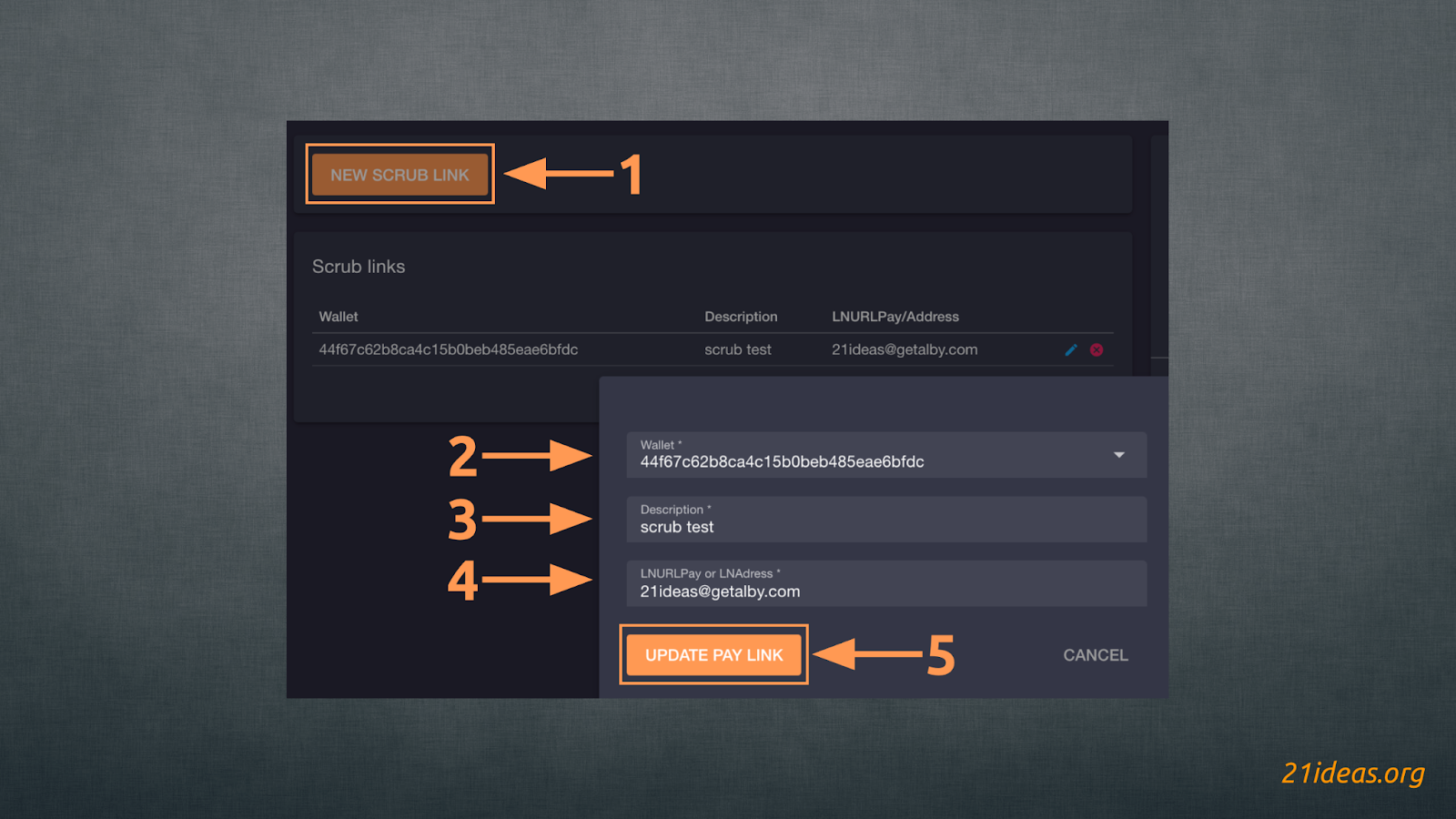Expand the Wallet dropdown arrow in dialog
Image resolution: width=1456 pixels, height=819 pixels.
1119,455
